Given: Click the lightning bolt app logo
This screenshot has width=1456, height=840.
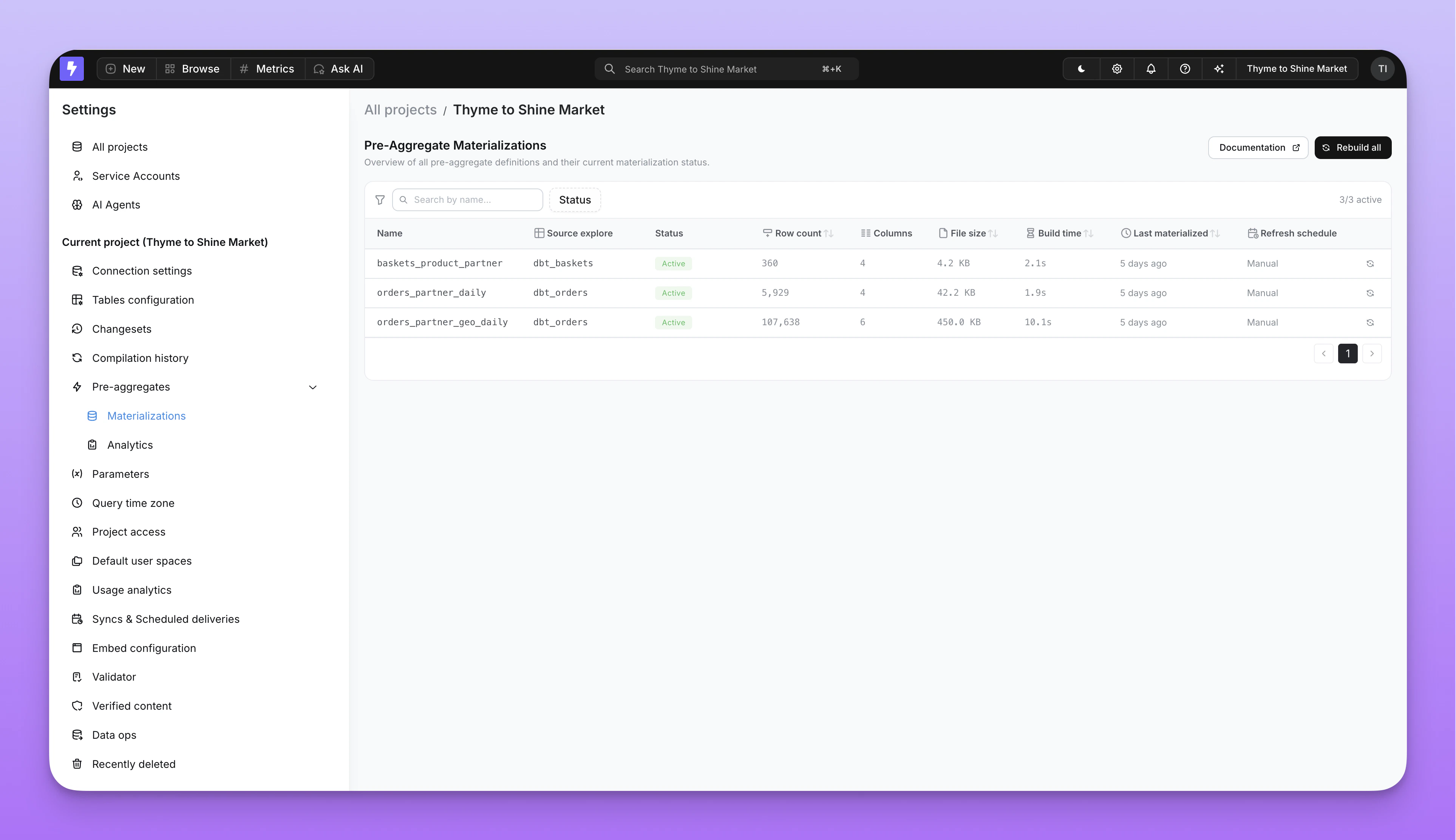Looking at the screenshot, I should point(71,69).
